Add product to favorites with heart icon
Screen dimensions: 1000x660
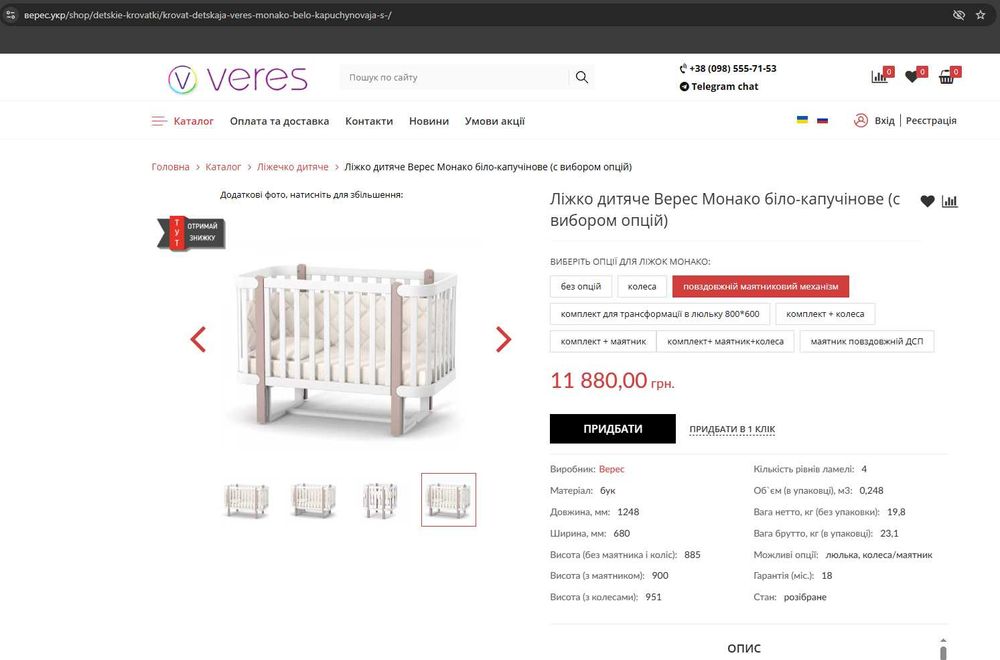pyautogui.click(x=927, y=202)
